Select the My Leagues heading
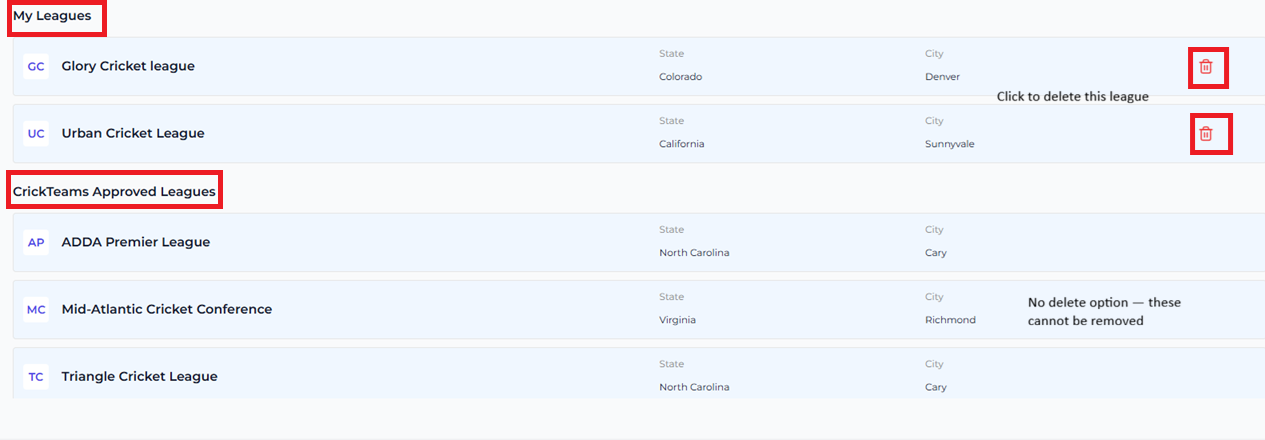Viewport: 1265px width, 440px height. [x=52, y=16]
